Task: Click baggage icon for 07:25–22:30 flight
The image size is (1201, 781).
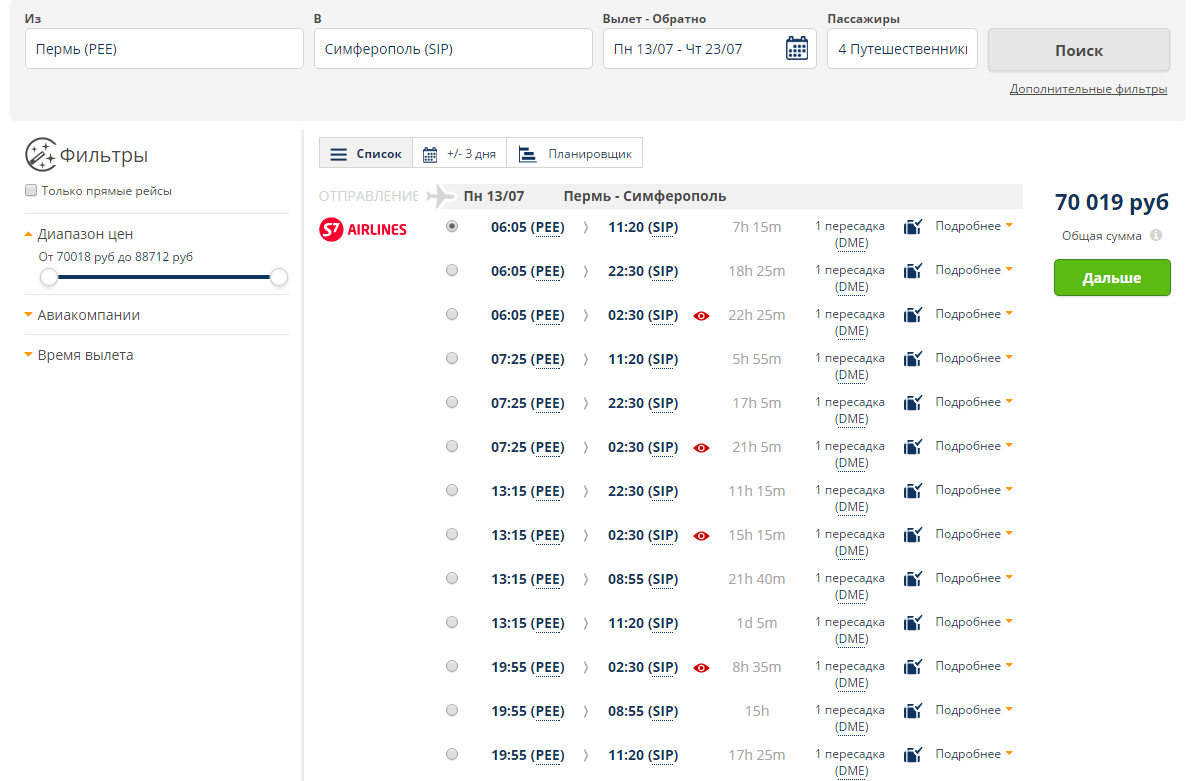Action: (913, 403)
